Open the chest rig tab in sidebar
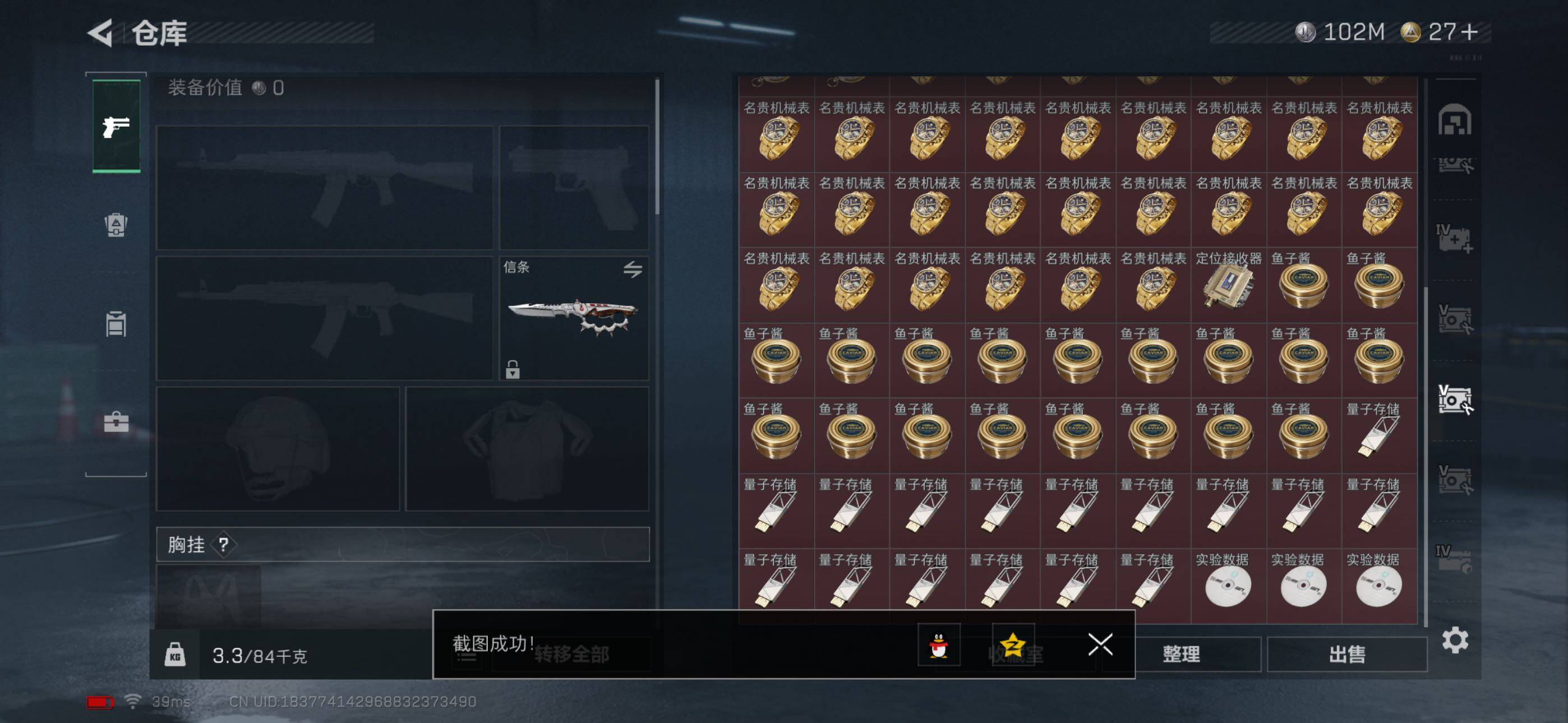The image size is (1568, 723). point(116,323)
